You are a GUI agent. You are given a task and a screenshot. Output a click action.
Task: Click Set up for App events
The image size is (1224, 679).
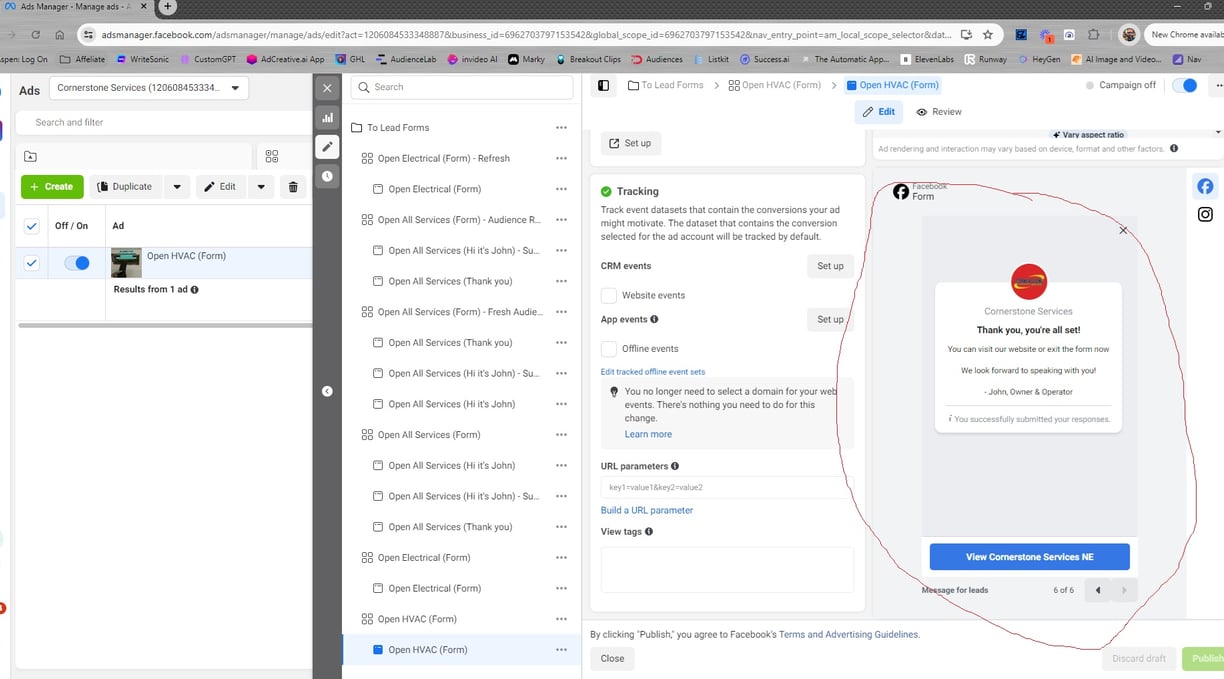[830, 319]
